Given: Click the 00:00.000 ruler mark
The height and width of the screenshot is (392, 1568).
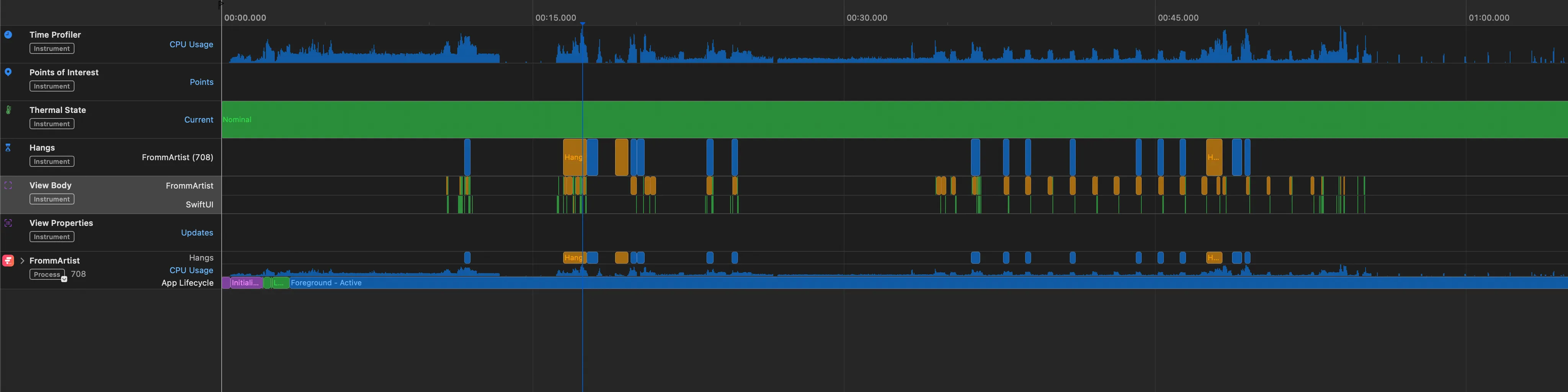Looking at the screenshot, I should (x=245, y=18).
